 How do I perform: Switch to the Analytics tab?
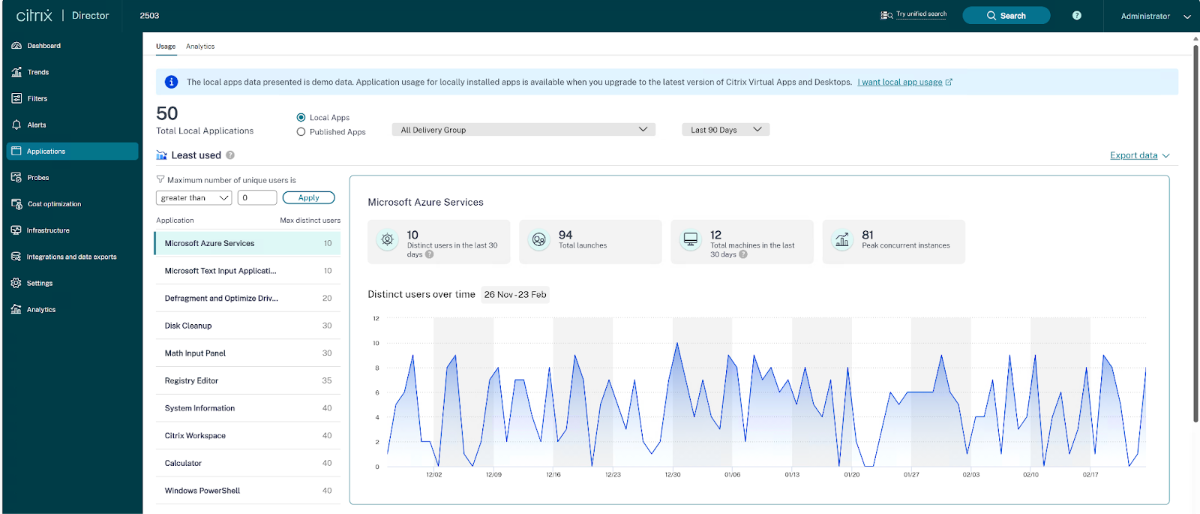[200, 47]
